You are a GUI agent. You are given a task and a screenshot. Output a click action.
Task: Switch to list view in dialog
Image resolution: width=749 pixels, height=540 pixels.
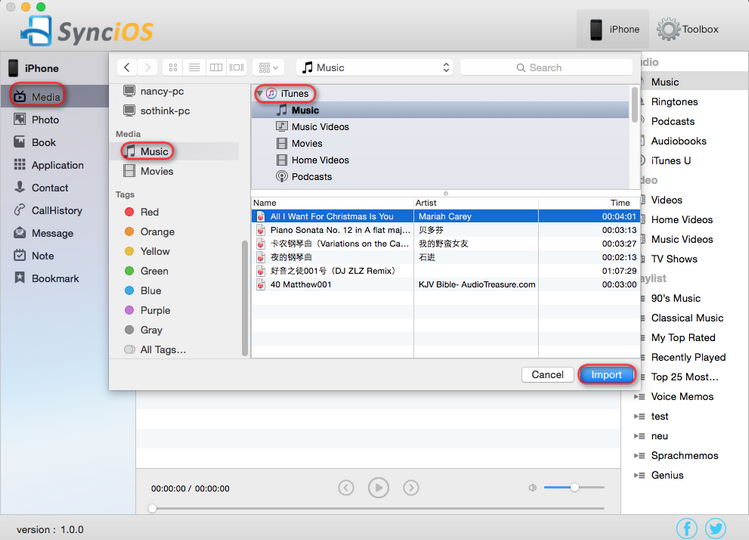pyautogui.click(x=194, y=67)
